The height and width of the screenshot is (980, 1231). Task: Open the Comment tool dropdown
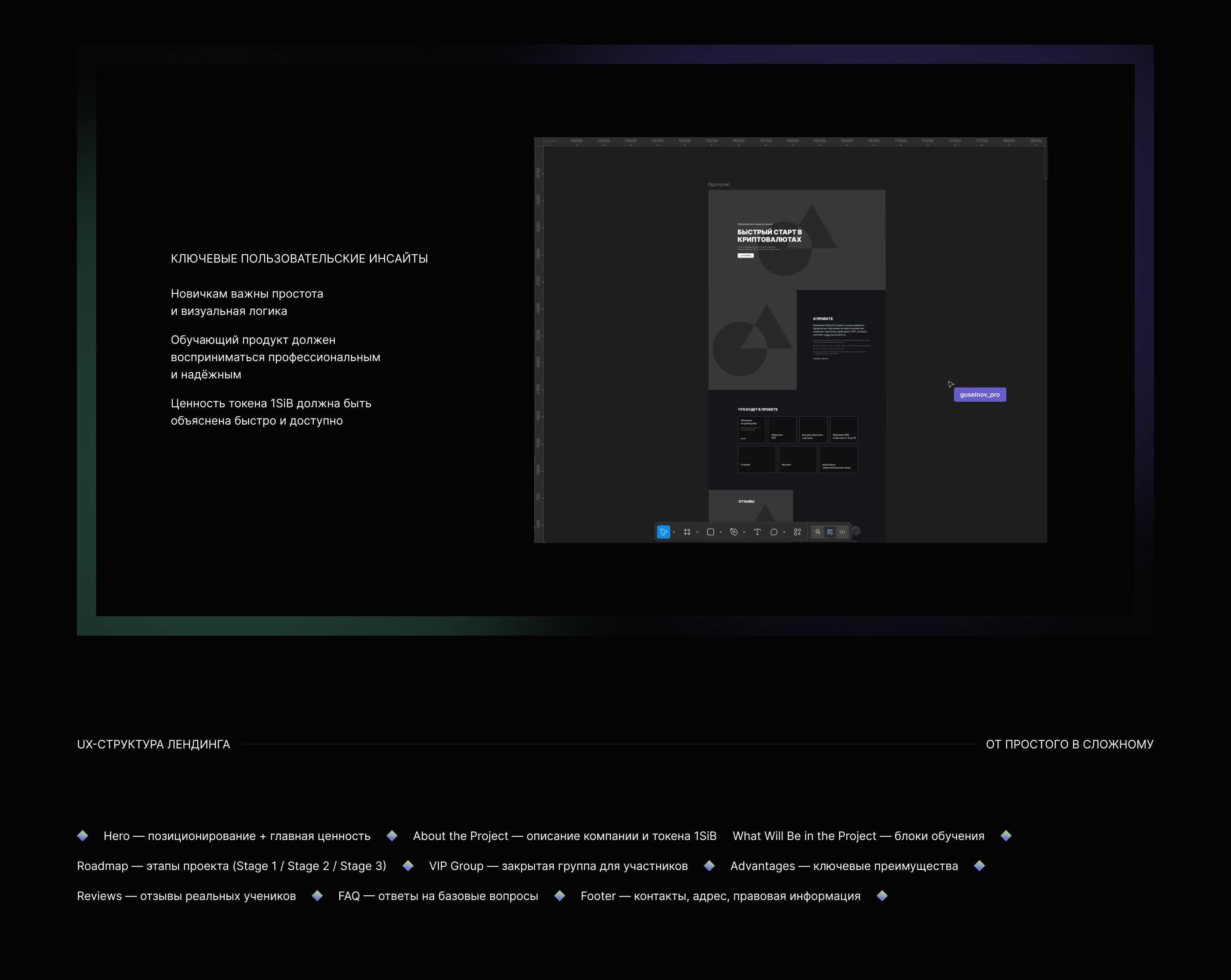click(784, 532)
